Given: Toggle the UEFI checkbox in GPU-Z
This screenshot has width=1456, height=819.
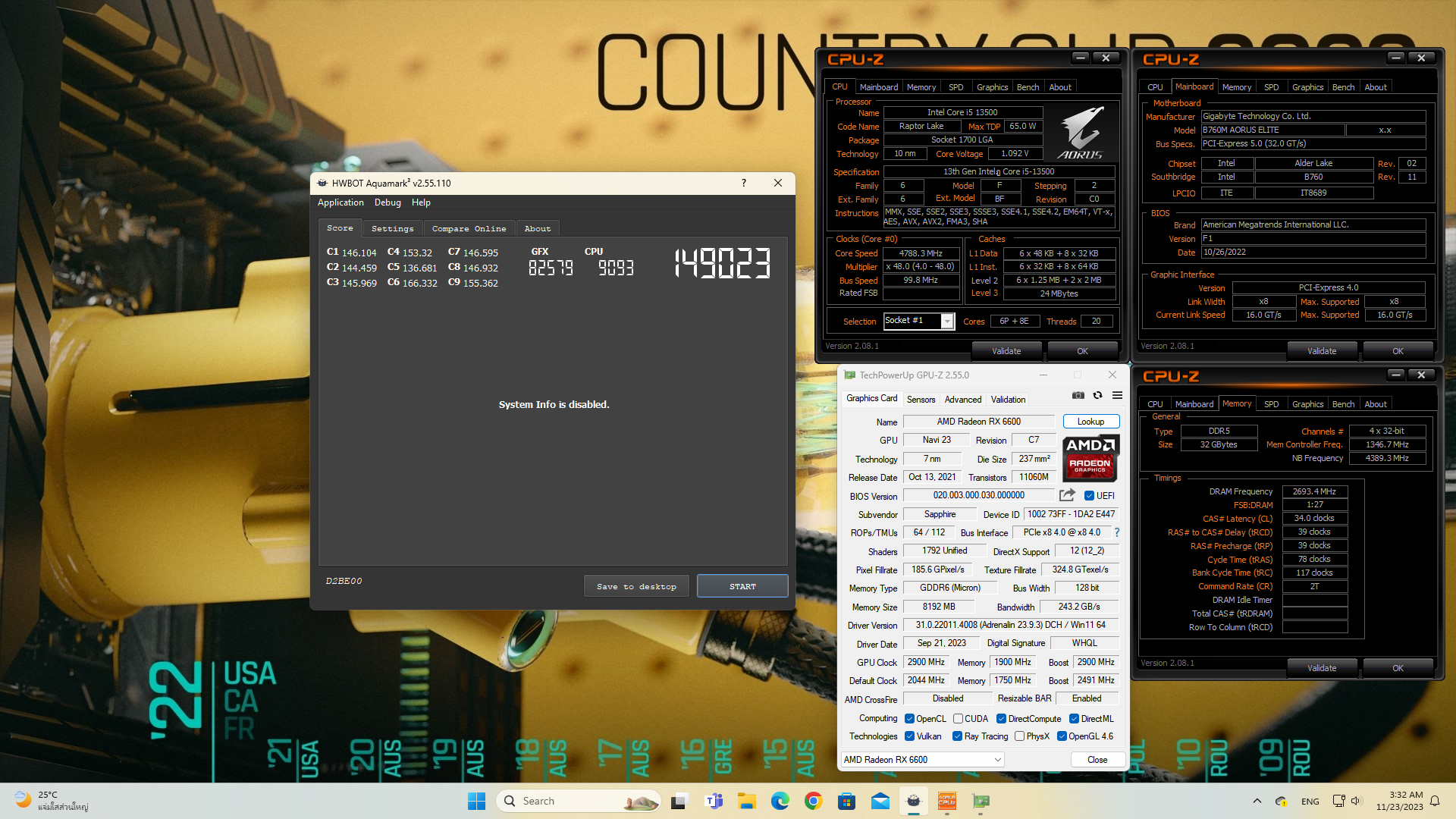Looking at the screenshot, I should coord(1090,496).
